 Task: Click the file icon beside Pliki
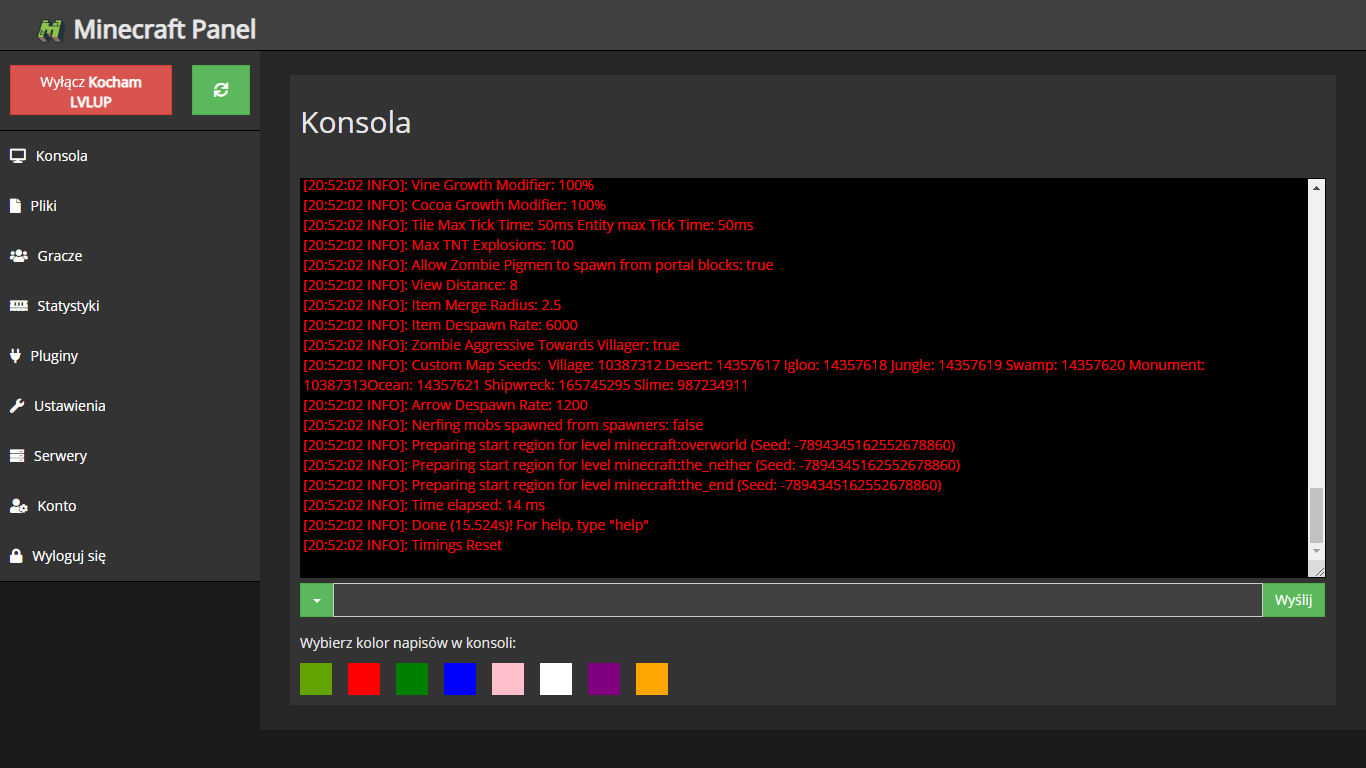pyautogui.click(x=15, y=206)
